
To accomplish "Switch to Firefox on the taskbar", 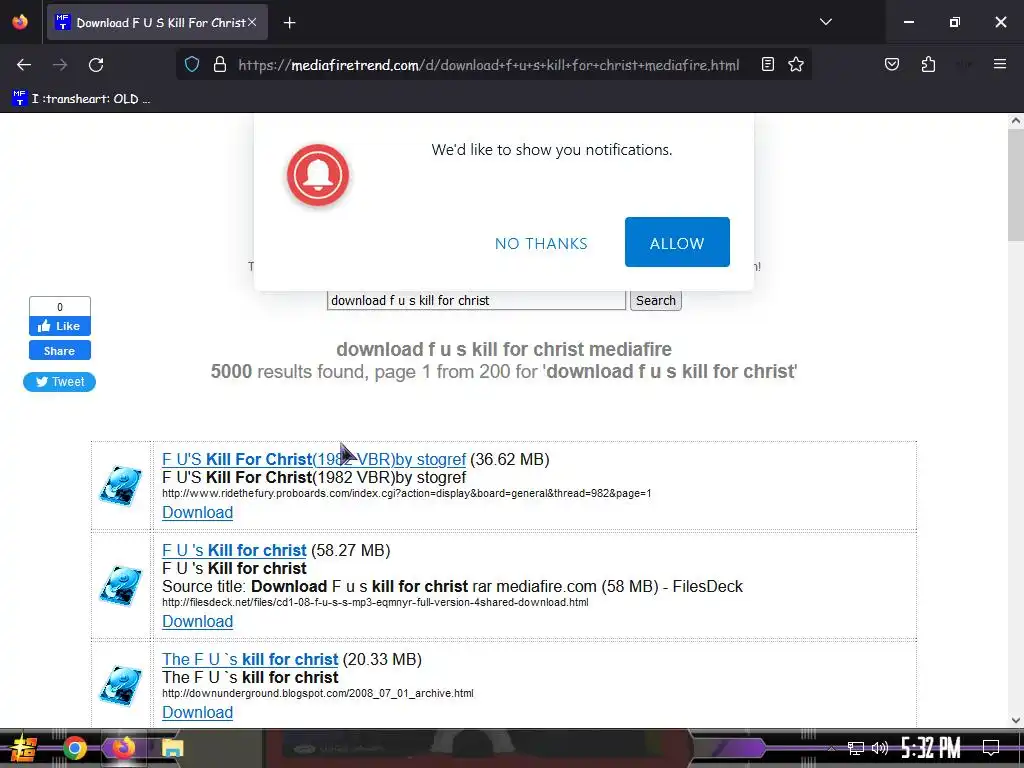I will click(123, 748).
